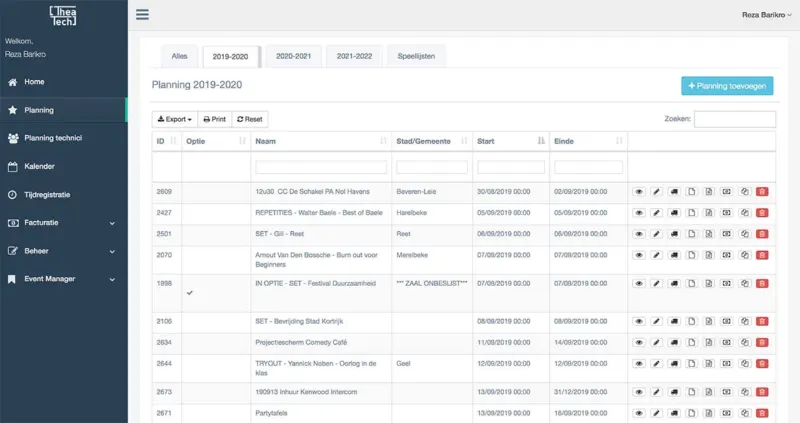The height and width of the screenshot is (423, 800).
Task: Open the banknote icon for row 2501
Action: tap(727, 234)
